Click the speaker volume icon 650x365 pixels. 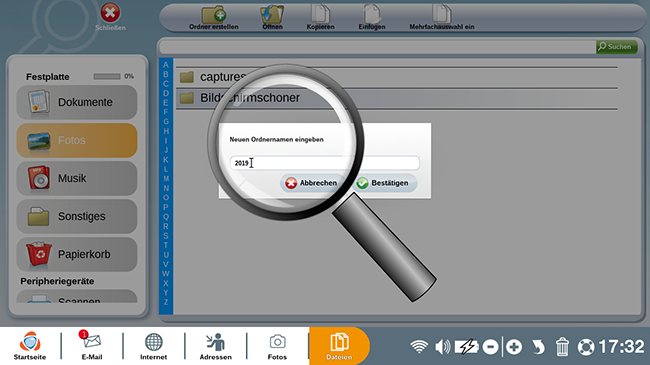click(442, 347)
